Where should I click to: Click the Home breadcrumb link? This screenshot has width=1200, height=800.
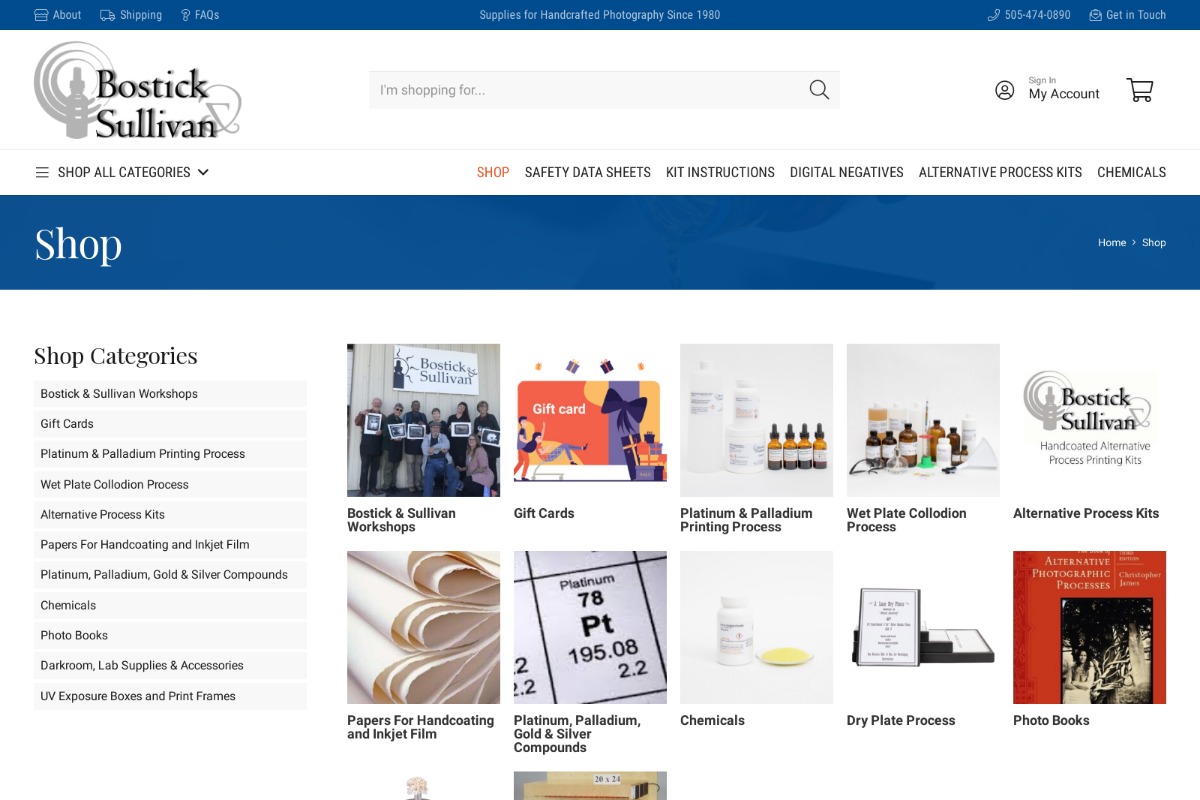(1112, 243)
